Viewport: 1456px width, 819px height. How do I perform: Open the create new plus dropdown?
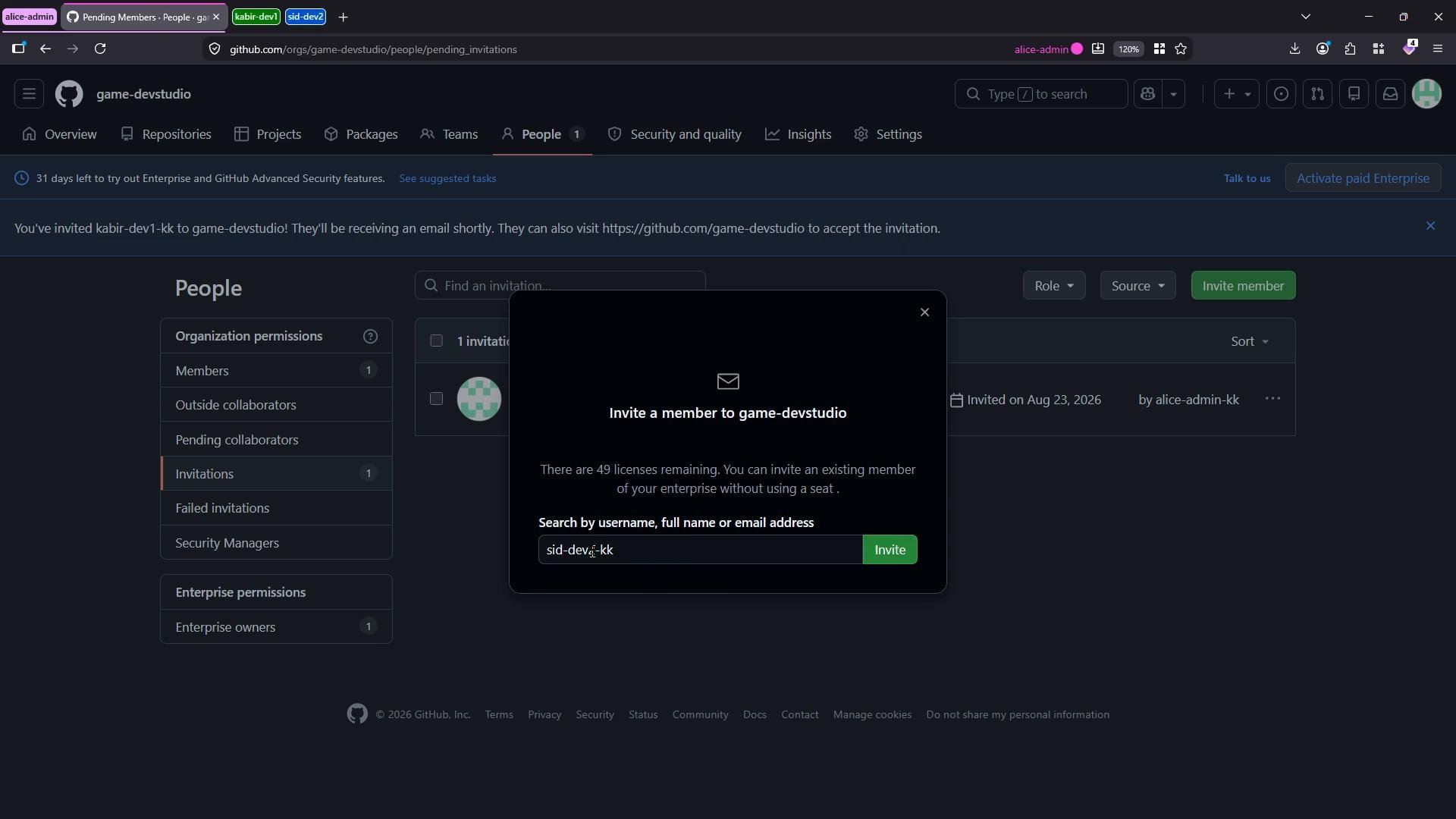1236,94
